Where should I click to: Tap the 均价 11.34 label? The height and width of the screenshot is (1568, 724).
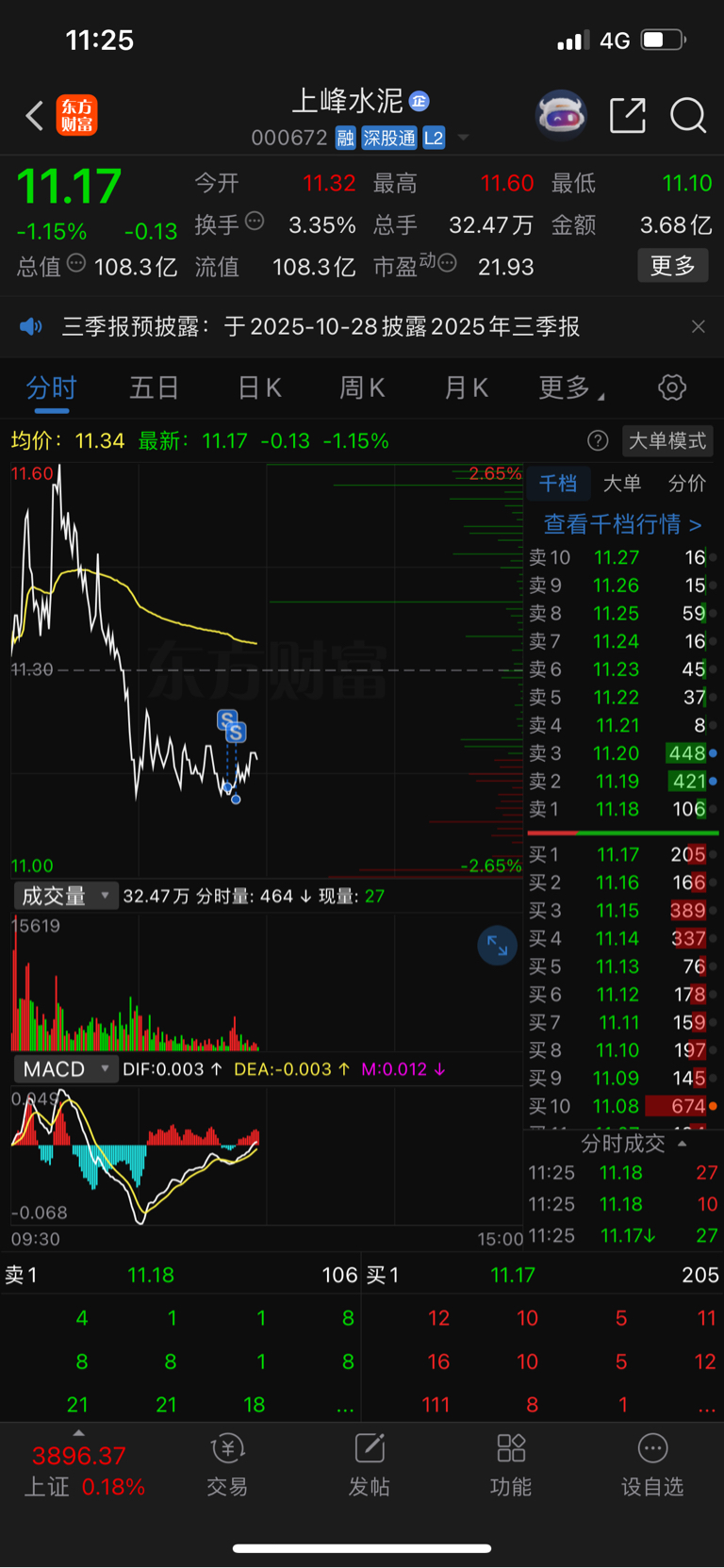(x=68, y=440)
